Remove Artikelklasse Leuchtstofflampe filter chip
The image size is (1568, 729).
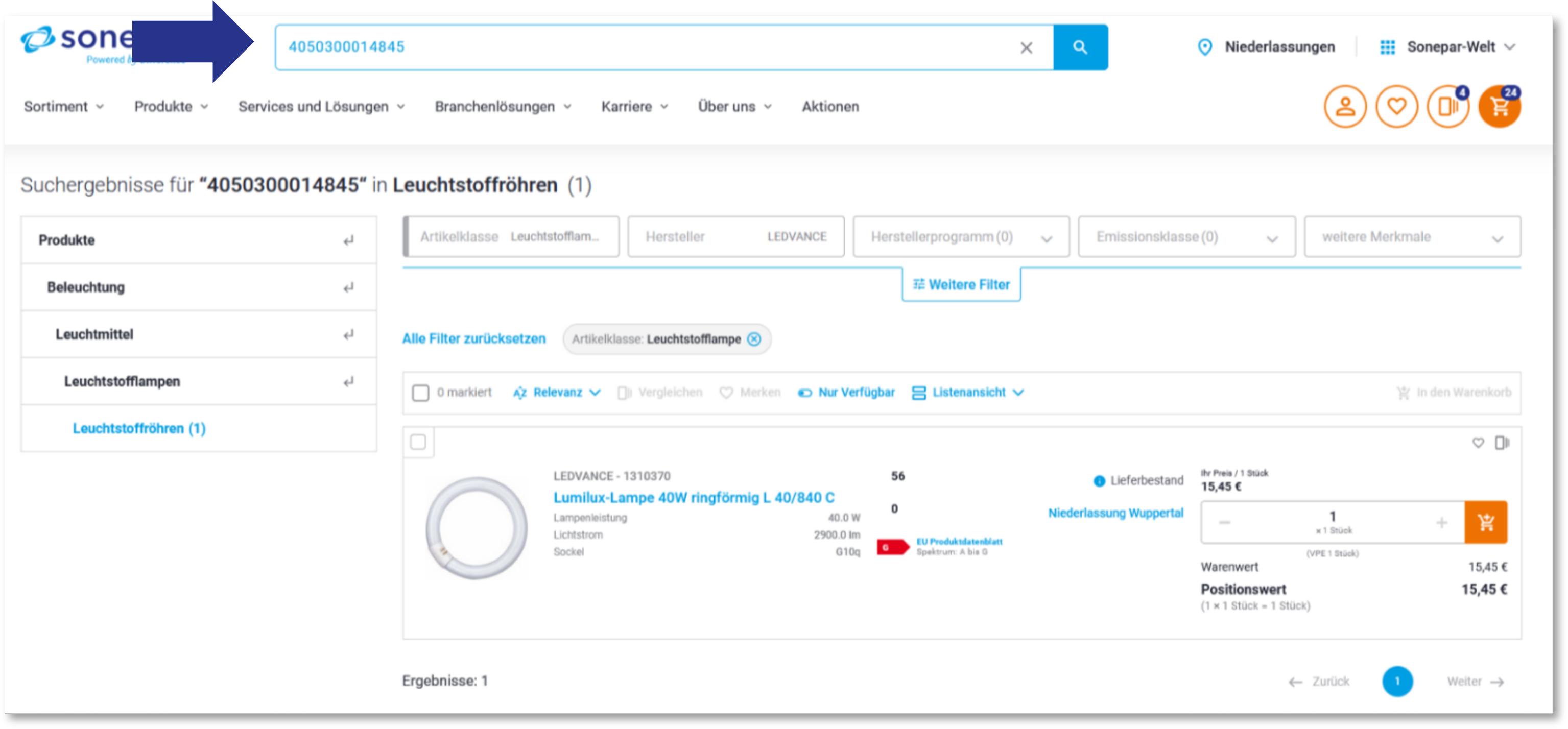[753, 339]
